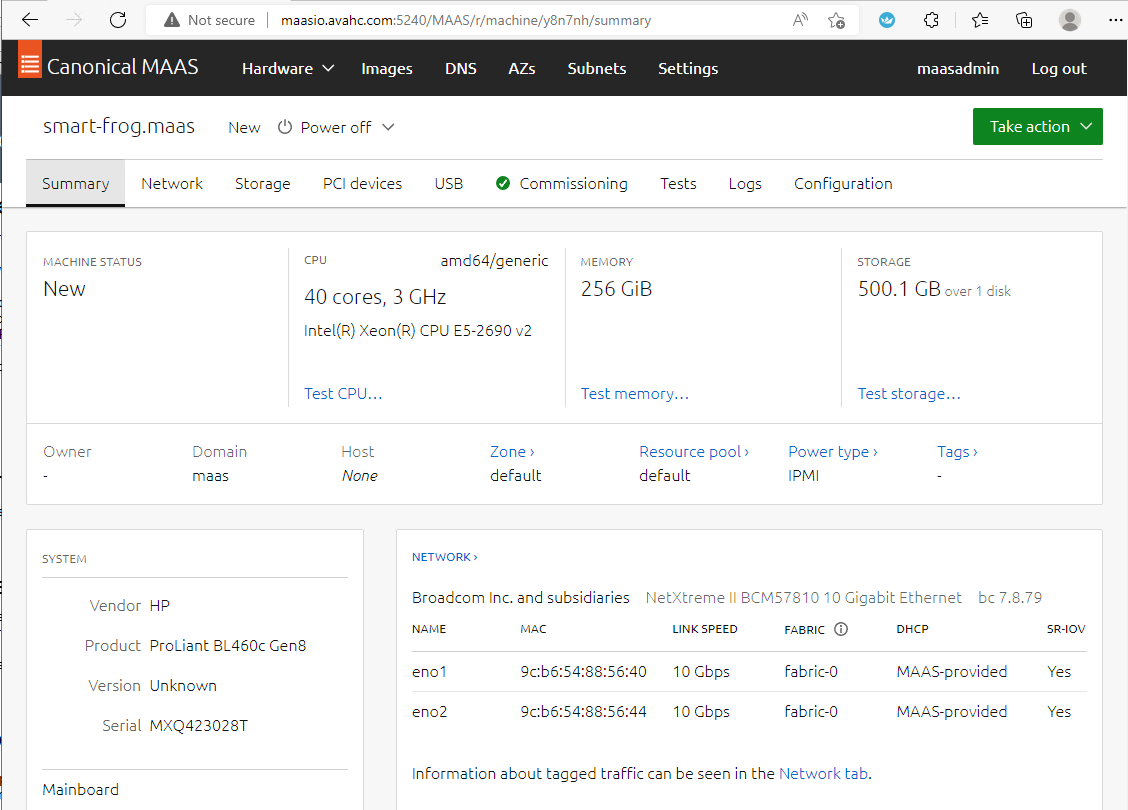Open the Favorites list icon
The image size is (1128, 810).
980,20
